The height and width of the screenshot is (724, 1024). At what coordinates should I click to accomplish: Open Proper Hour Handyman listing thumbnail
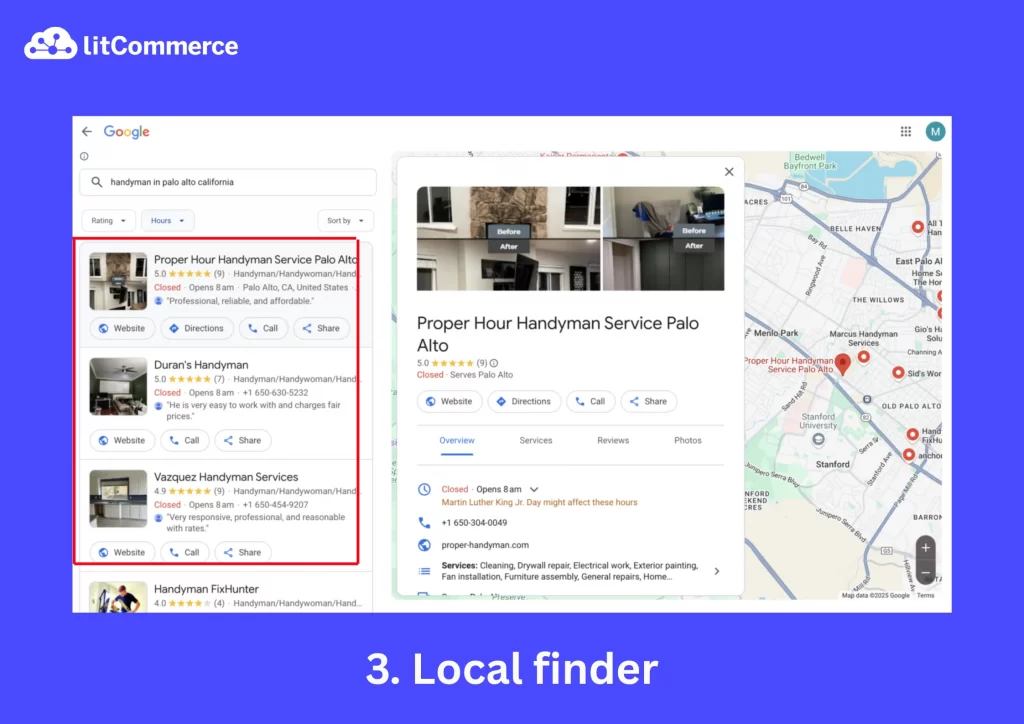point(118,281)
